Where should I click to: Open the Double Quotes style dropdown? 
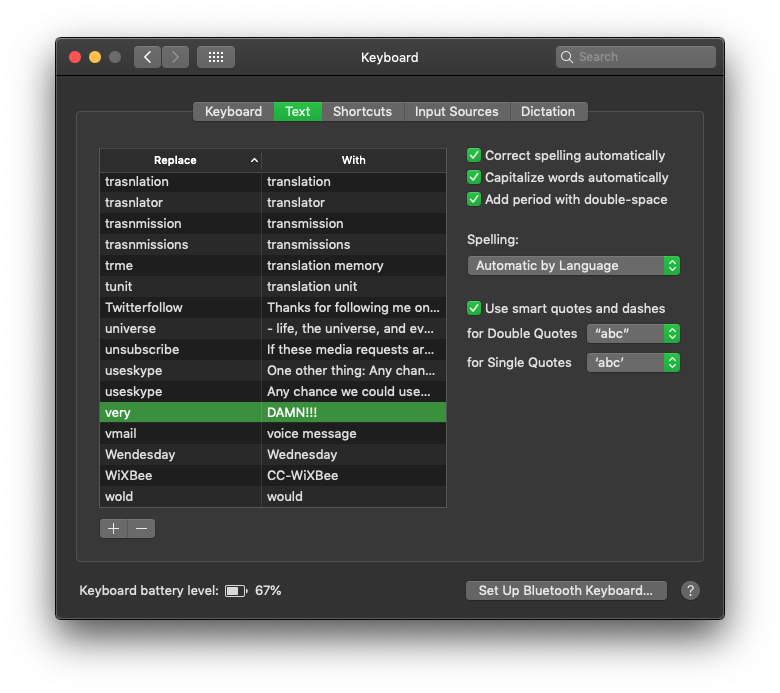633,333
